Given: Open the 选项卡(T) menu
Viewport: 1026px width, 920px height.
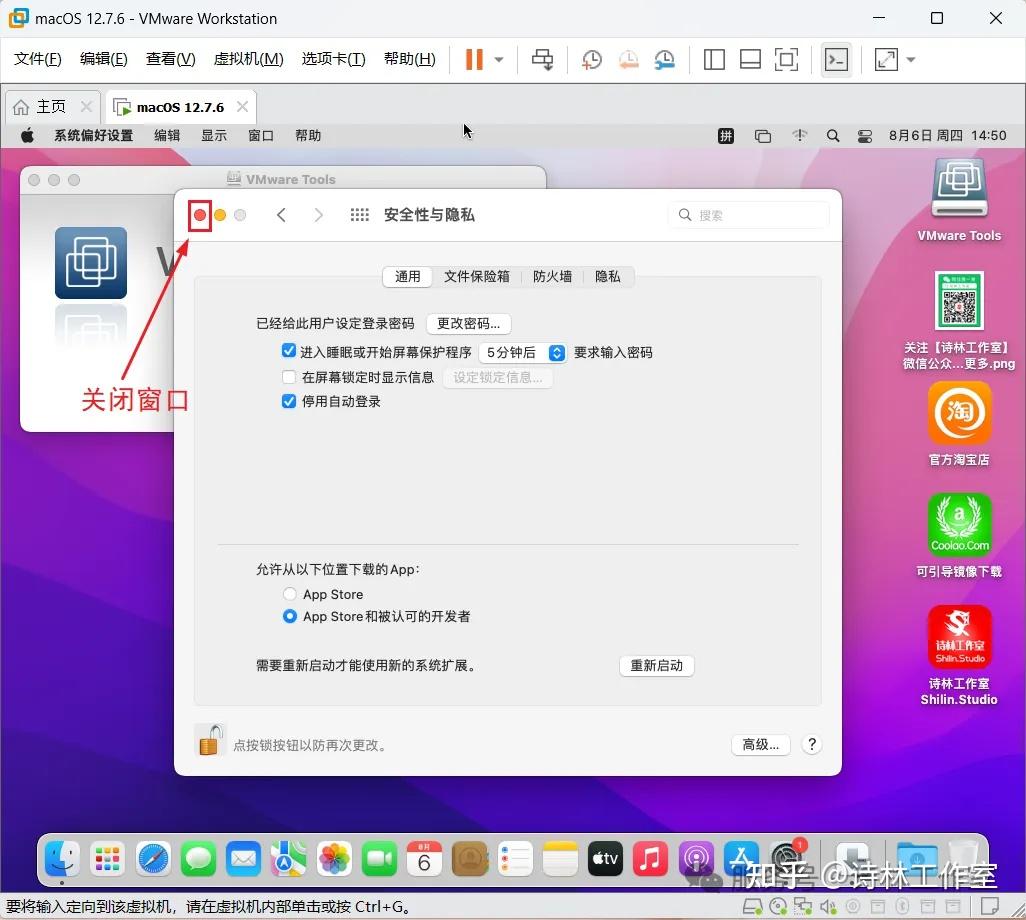Looking at the screenshot, I should tap(334, 59).
